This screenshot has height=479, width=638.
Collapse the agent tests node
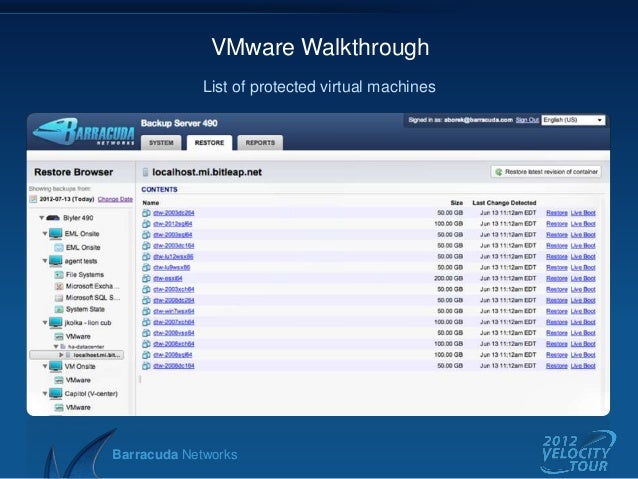tap(45, 261)
